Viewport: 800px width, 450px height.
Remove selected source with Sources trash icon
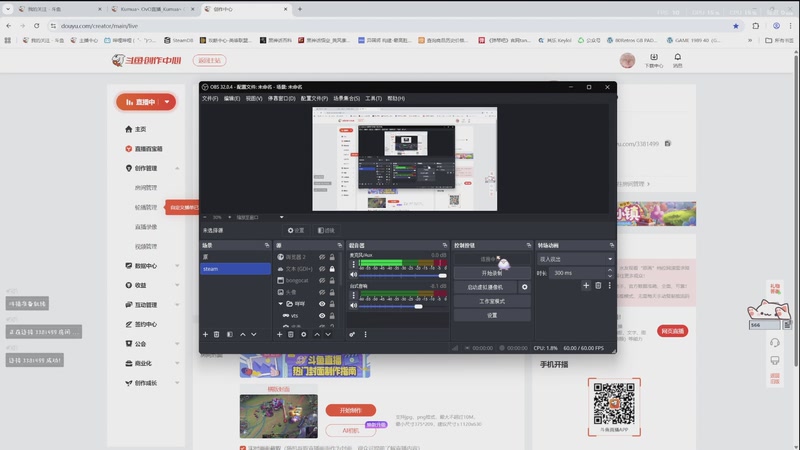(x=290, y=334)
